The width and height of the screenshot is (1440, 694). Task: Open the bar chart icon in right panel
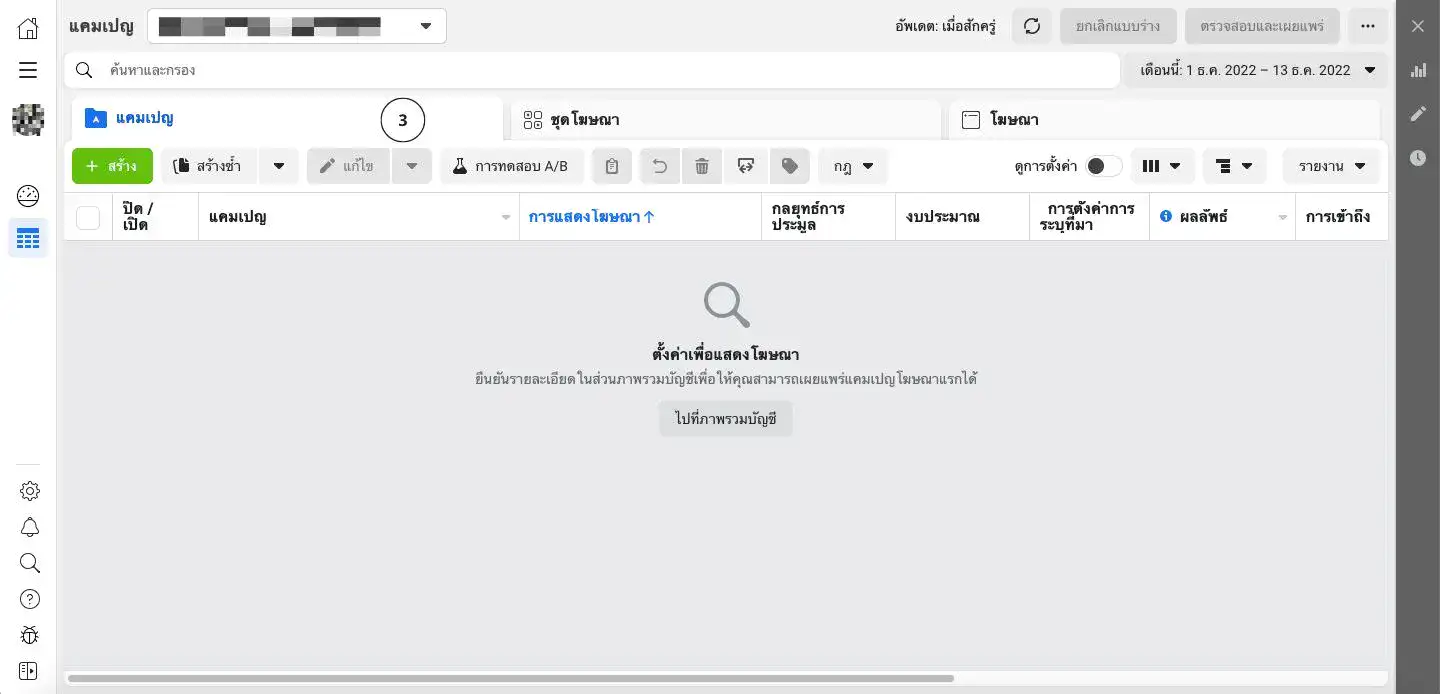pos(1418,70)
